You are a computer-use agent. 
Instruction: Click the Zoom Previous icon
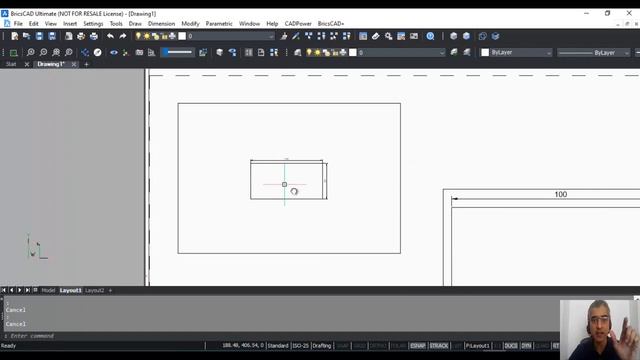coord(69,53)
